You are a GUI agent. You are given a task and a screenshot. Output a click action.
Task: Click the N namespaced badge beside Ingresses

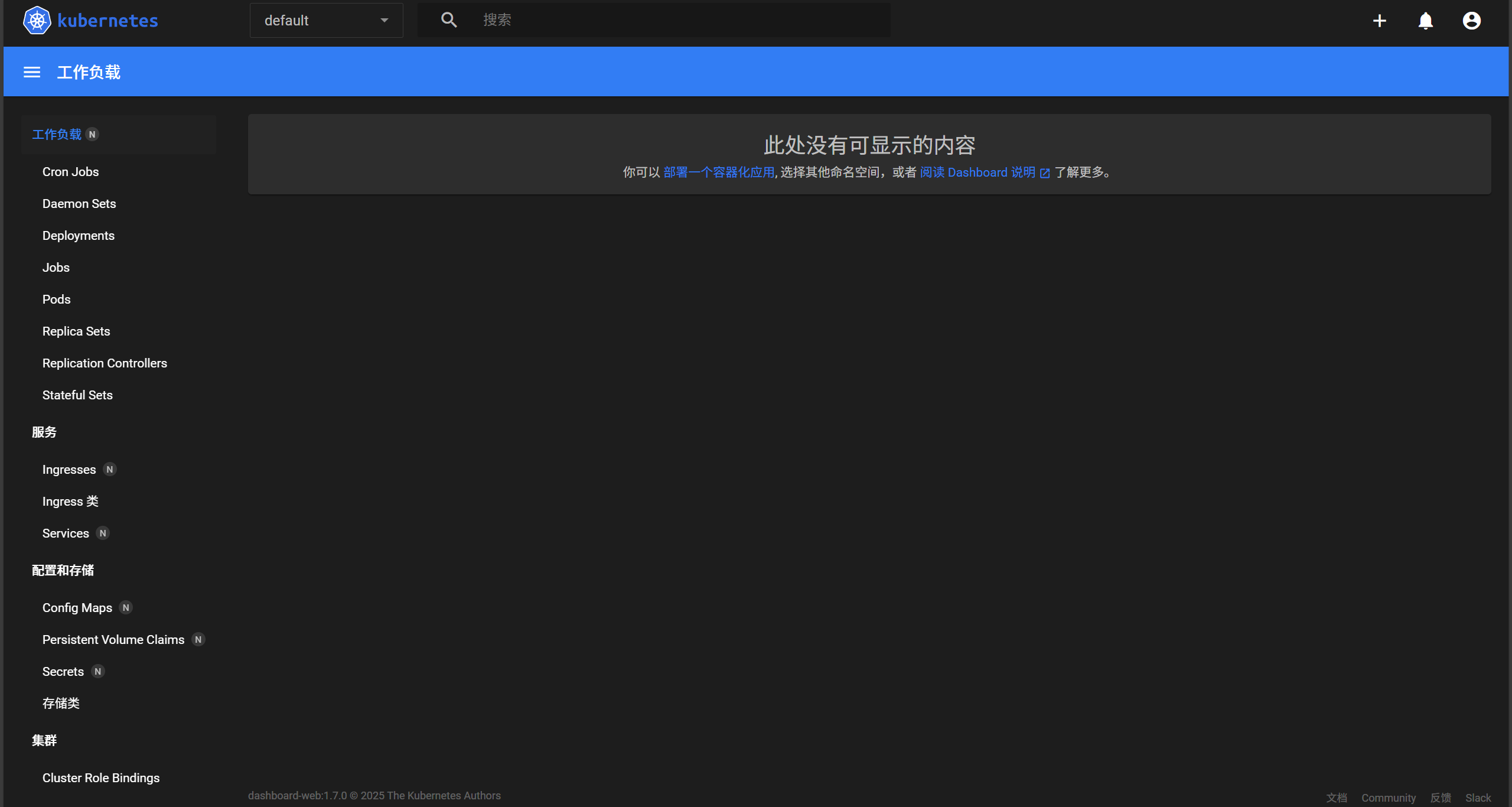110,470
